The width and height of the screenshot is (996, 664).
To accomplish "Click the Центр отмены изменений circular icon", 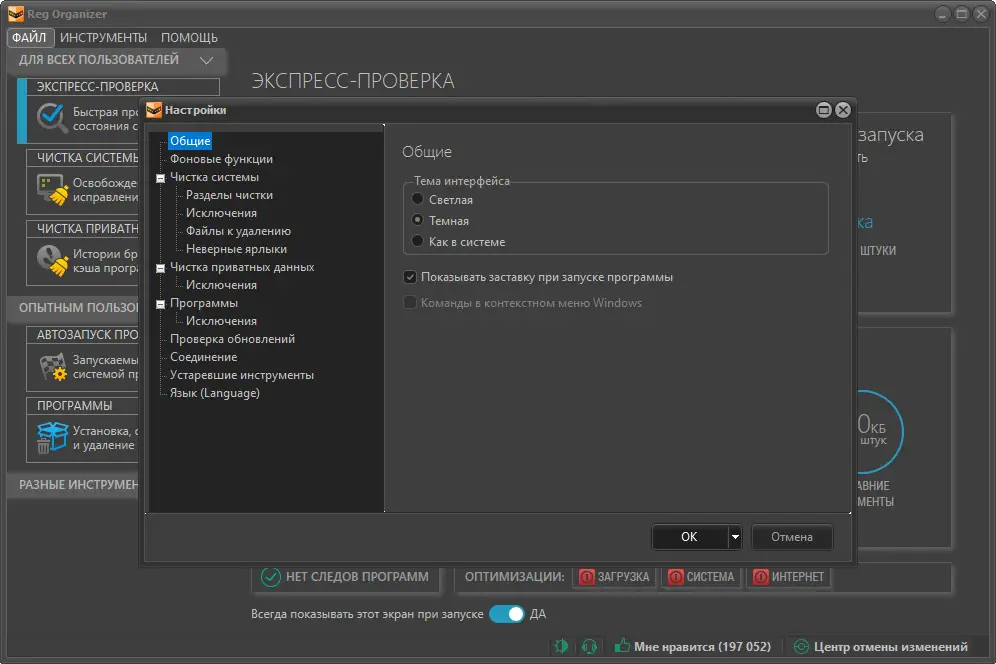I will [x=802, y=647].
